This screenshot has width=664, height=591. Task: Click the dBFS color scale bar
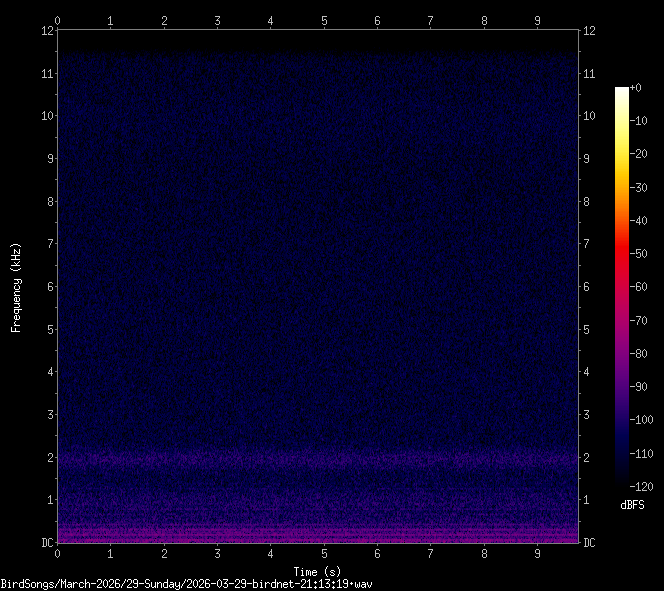pyautogui.click(x=622, y=290)
